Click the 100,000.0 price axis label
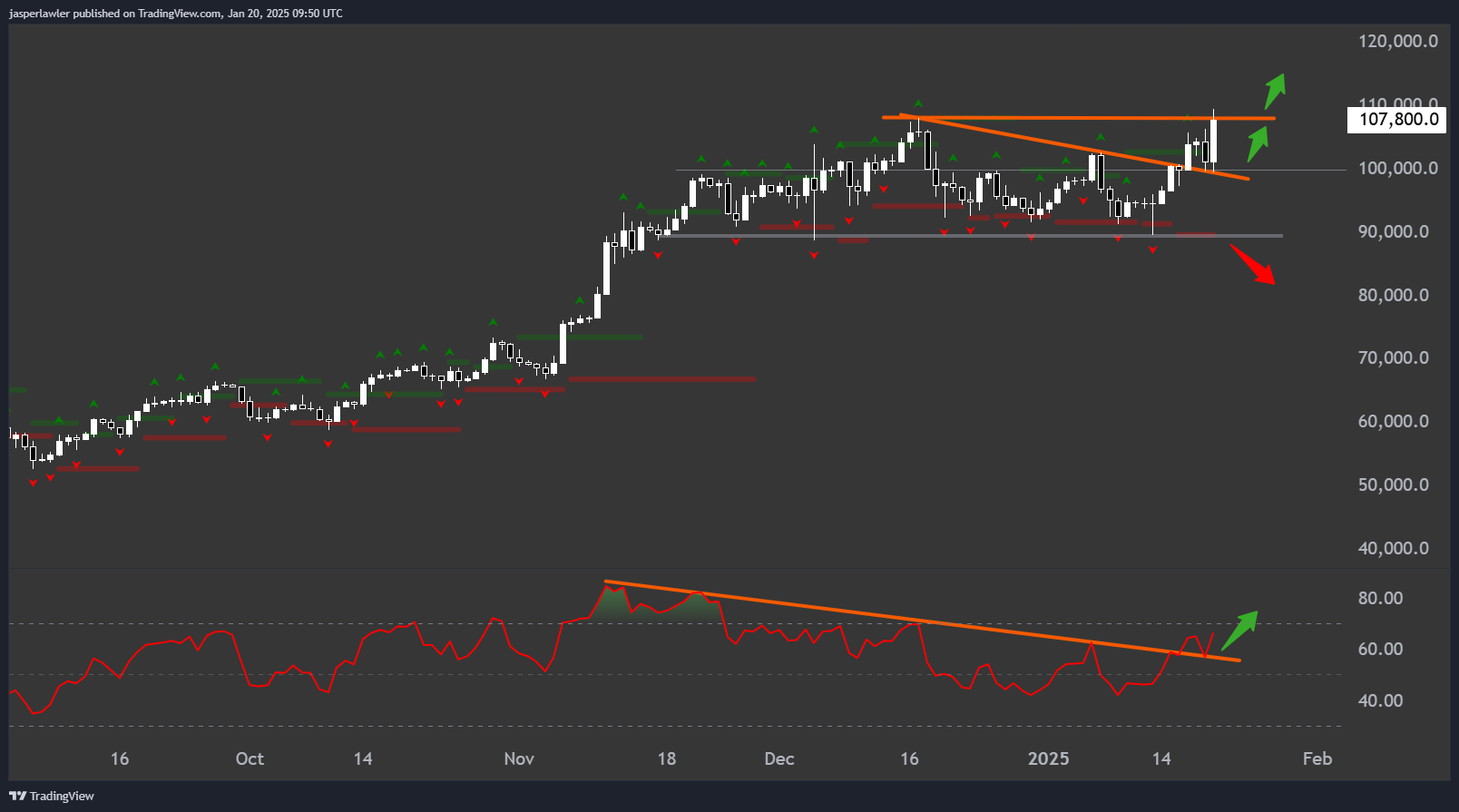 pyautogui.click(x=1397, y=168)
